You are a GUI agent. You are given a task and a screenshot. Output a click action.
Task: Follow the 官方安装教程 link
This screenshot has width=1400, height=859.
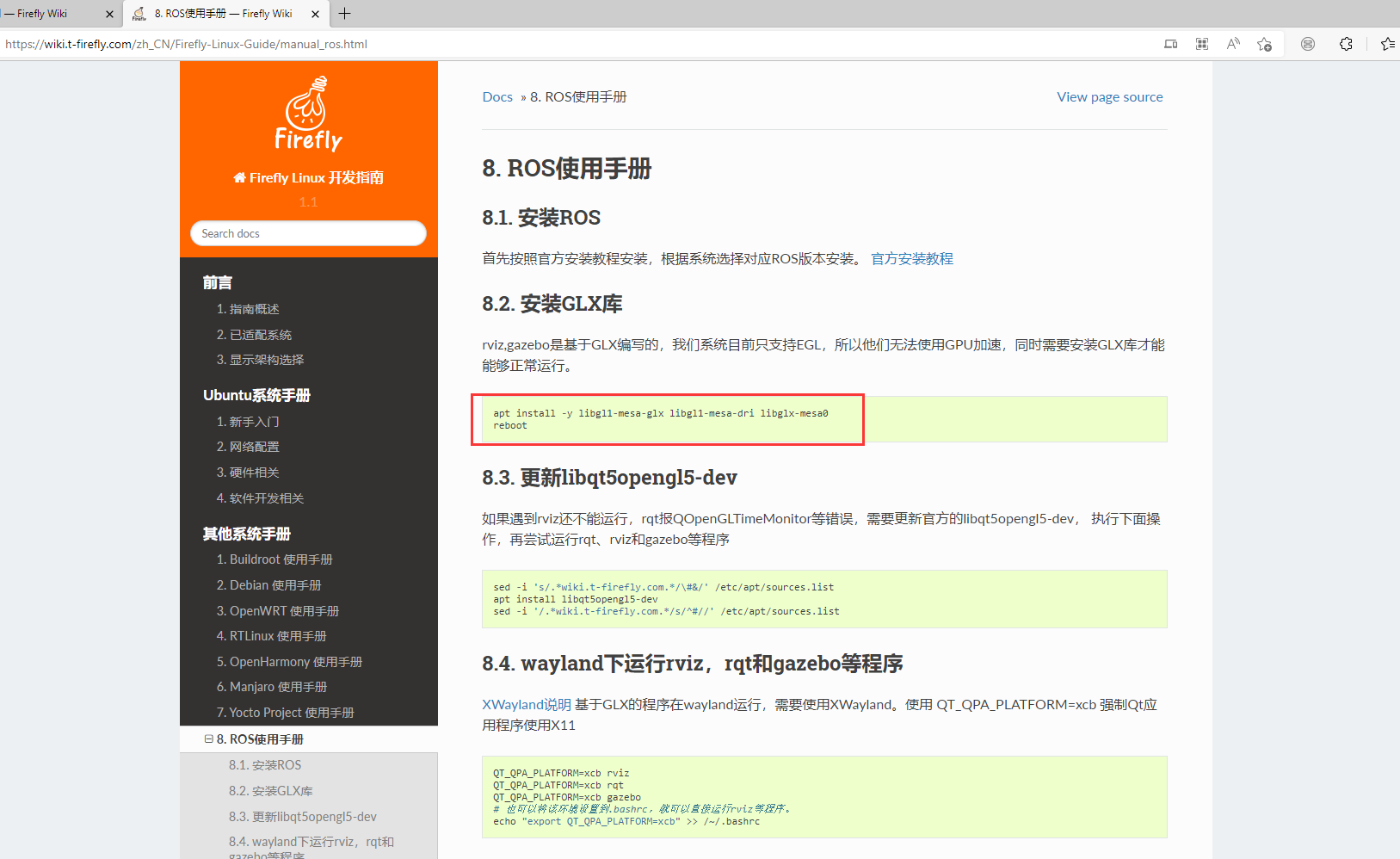912,258
